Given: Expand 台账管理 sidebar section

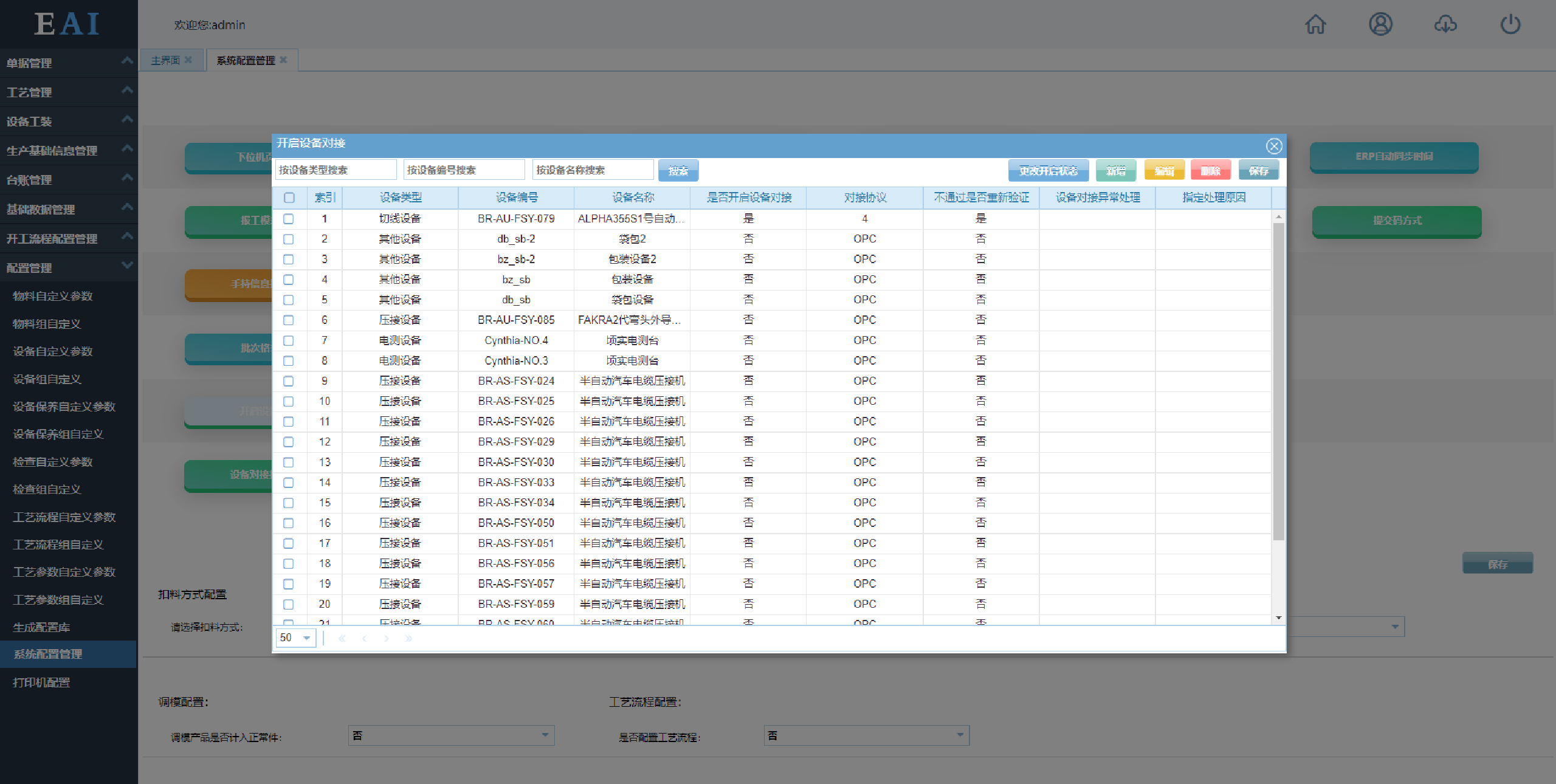Looking at the screenshot, I should tap(68, 179).
